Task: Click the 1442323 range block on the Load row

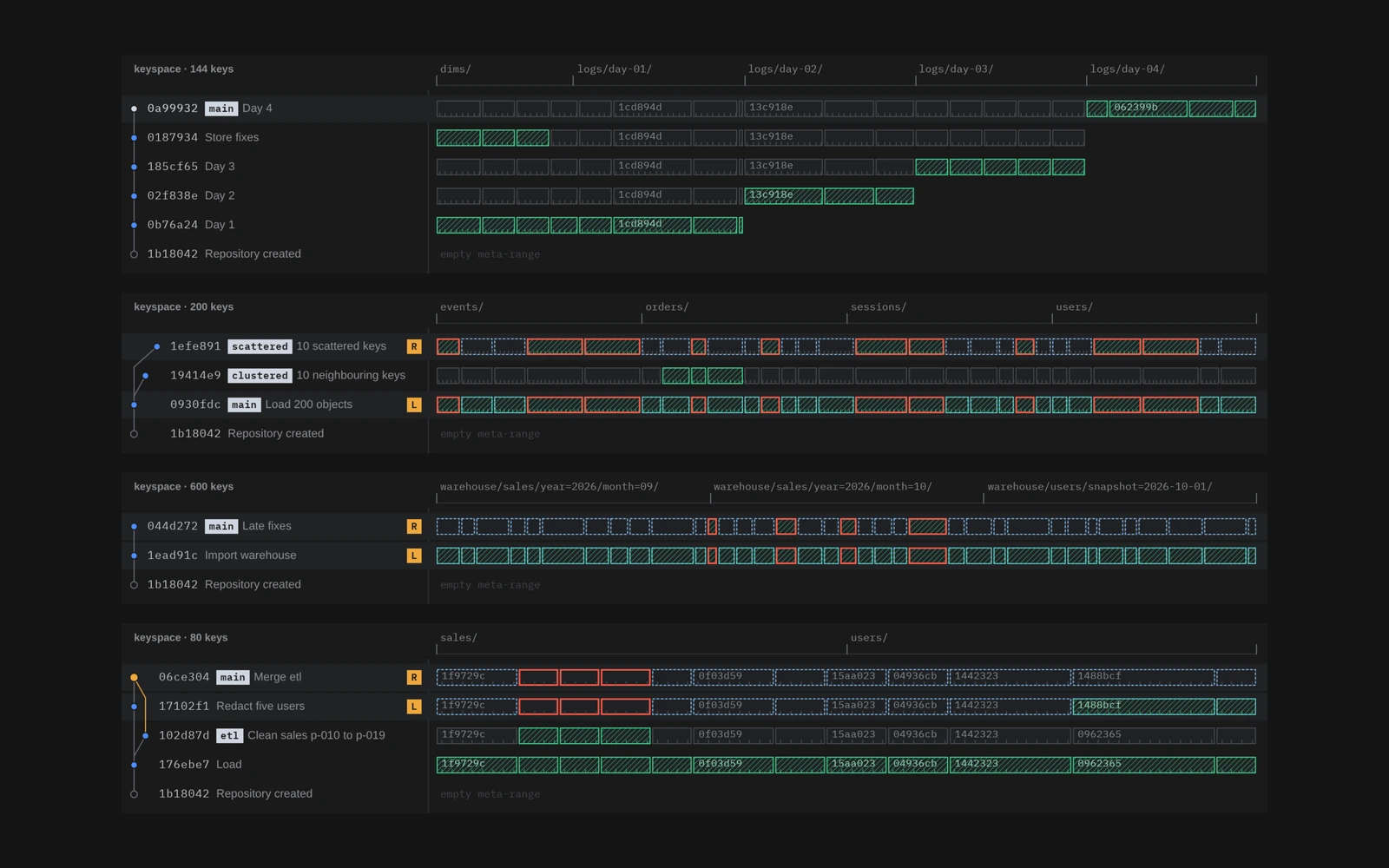Action: (x=1010, y=765)
